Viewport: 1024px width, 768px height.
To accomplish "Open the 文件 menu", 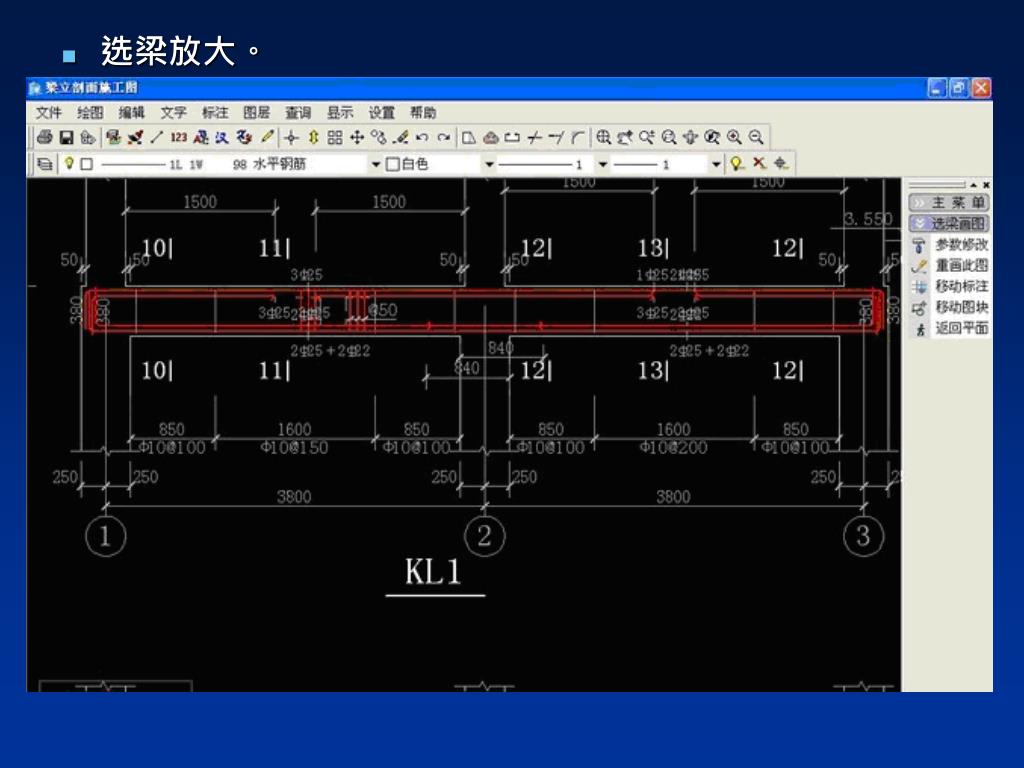I will 48,112.
